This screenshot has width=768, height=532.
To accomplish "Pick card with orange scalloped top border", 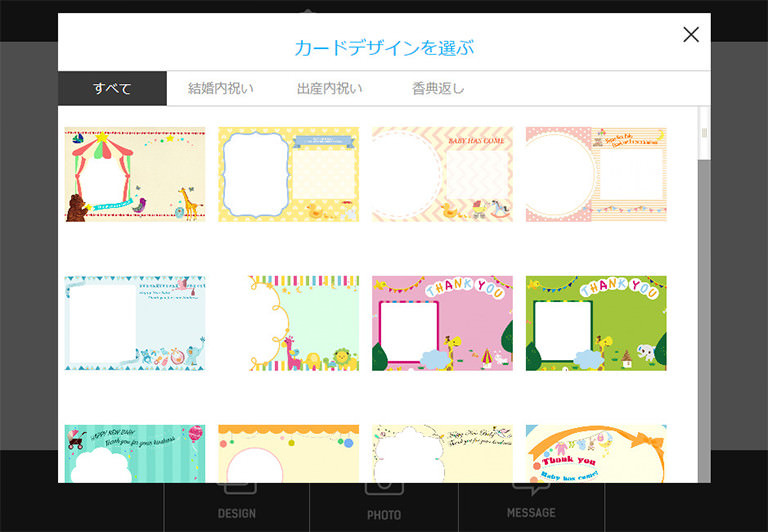I will [x=288, y=454].
